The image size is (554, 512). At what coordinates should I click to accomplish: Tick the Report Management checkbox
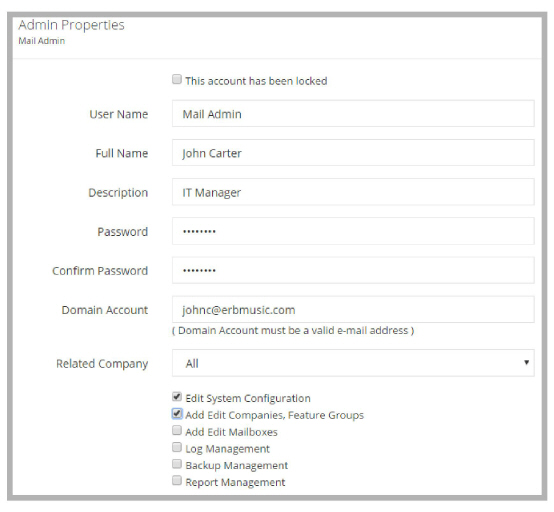[x=177, y=481]
